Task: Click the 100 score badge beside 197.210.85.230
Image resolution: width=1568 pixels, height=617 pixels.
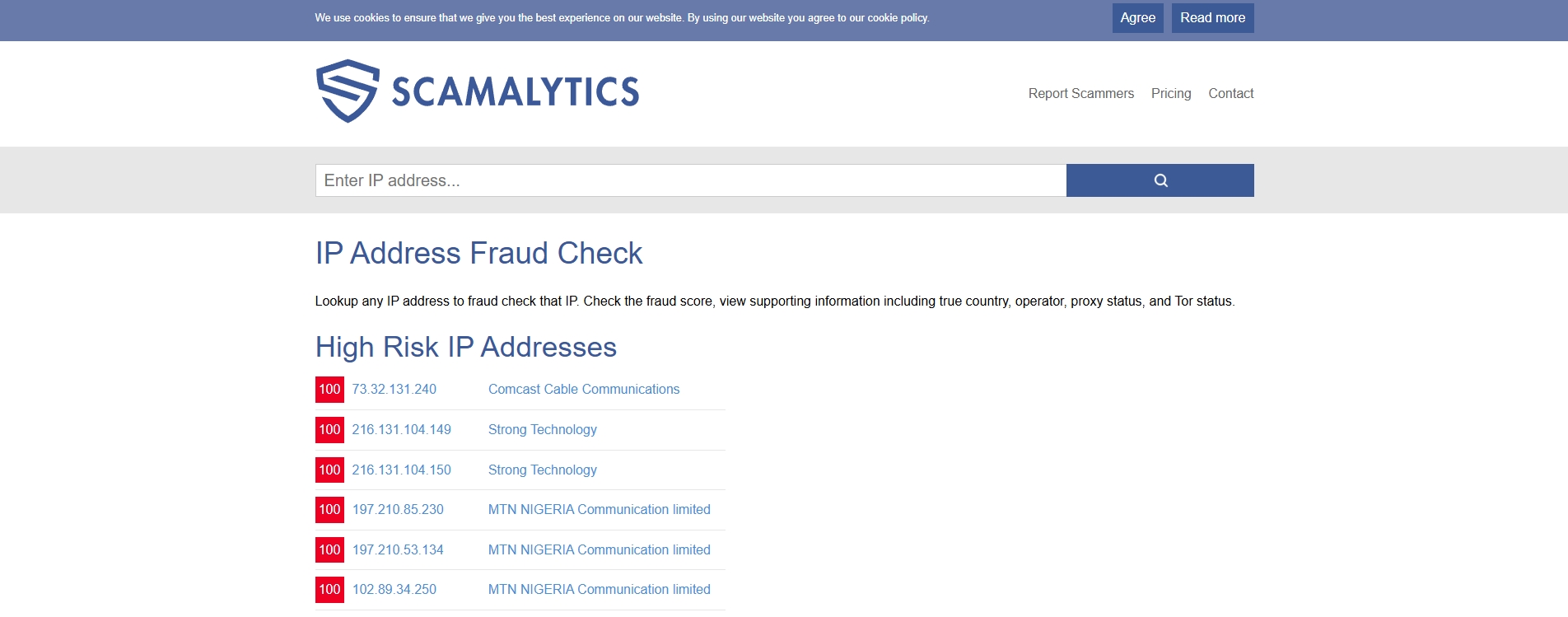Action: click(329, 510)
